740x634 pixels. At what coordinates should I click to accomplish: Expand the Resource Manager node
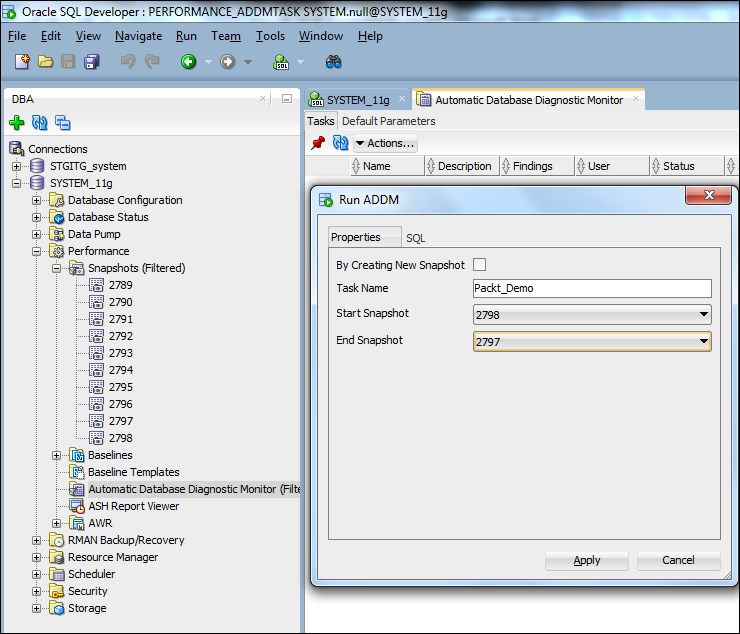tap(36, 557)
